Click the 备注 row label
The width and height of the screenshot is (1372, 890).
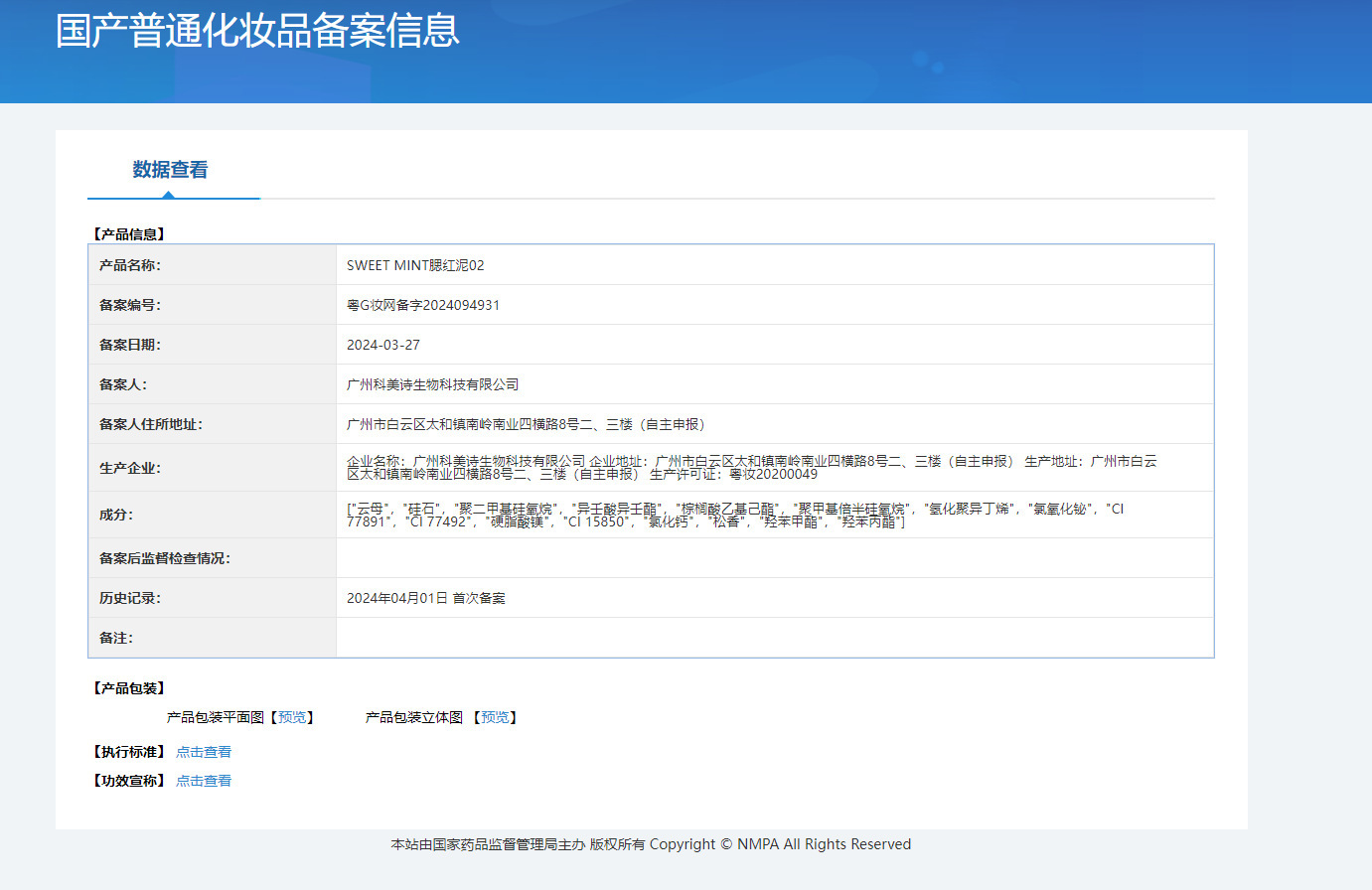point(116,638)
